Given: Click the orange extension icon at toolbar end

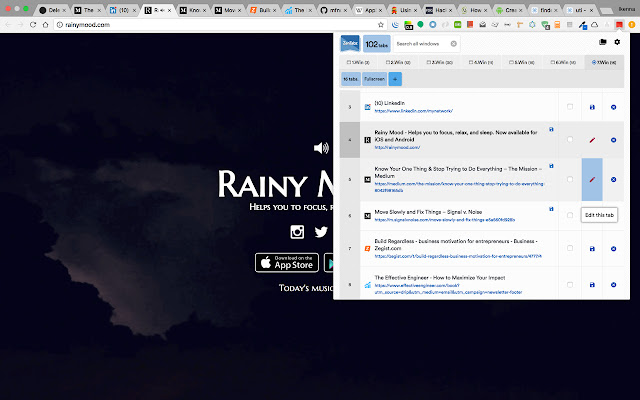Looking at the screenshot, I should click(x=632, y=25).
